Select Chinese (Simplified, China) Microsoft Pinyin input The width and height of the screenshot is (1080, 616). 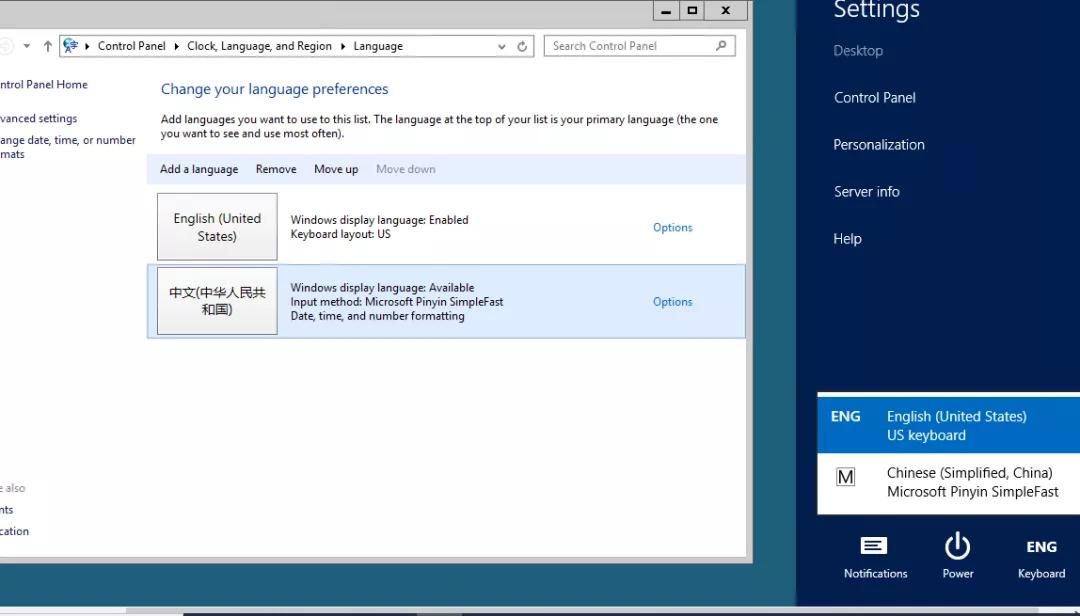[x=948, y=482]
